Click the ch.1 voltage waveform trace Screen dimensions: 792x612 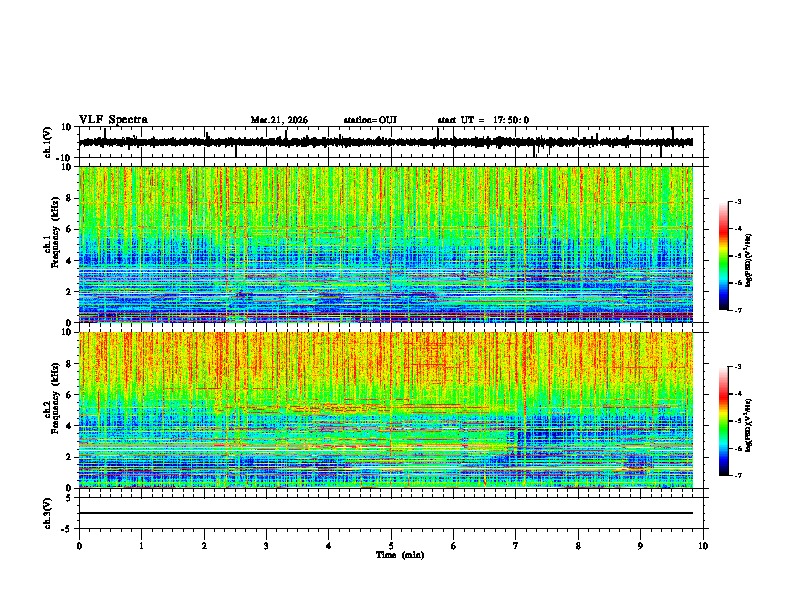pyautogui.click(x=386, y=142)
